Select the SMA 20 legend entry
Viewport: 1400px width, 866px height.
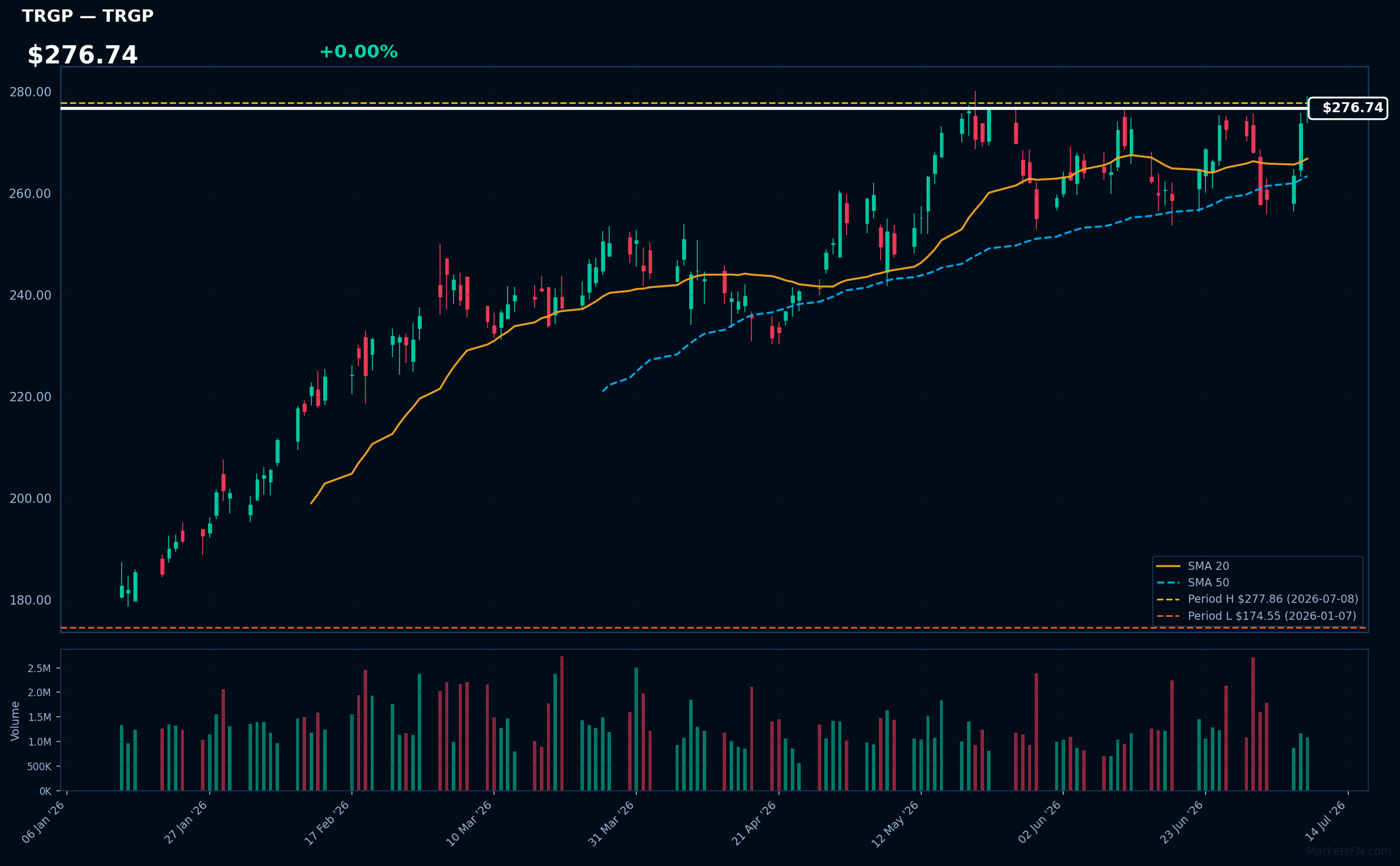(1193, 566)
